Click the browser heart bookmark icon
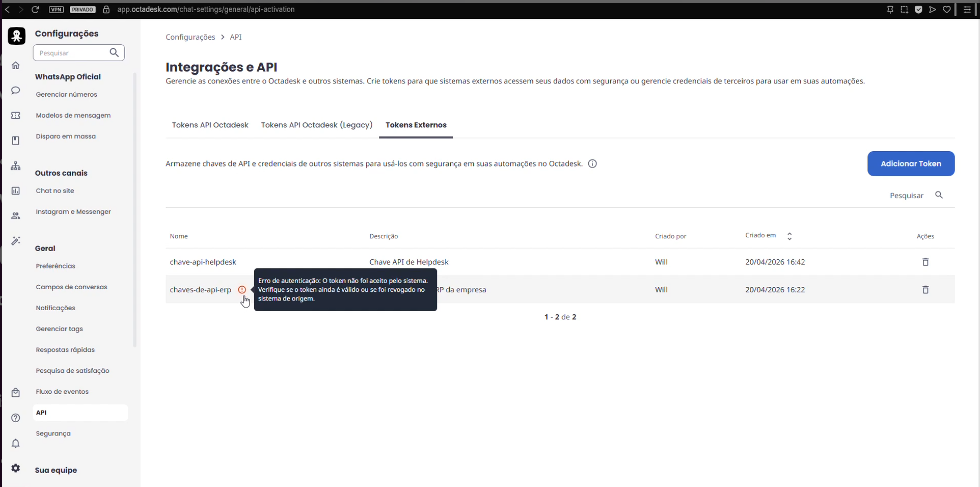The width and height of the screenshot is (980, 487). 947,9
